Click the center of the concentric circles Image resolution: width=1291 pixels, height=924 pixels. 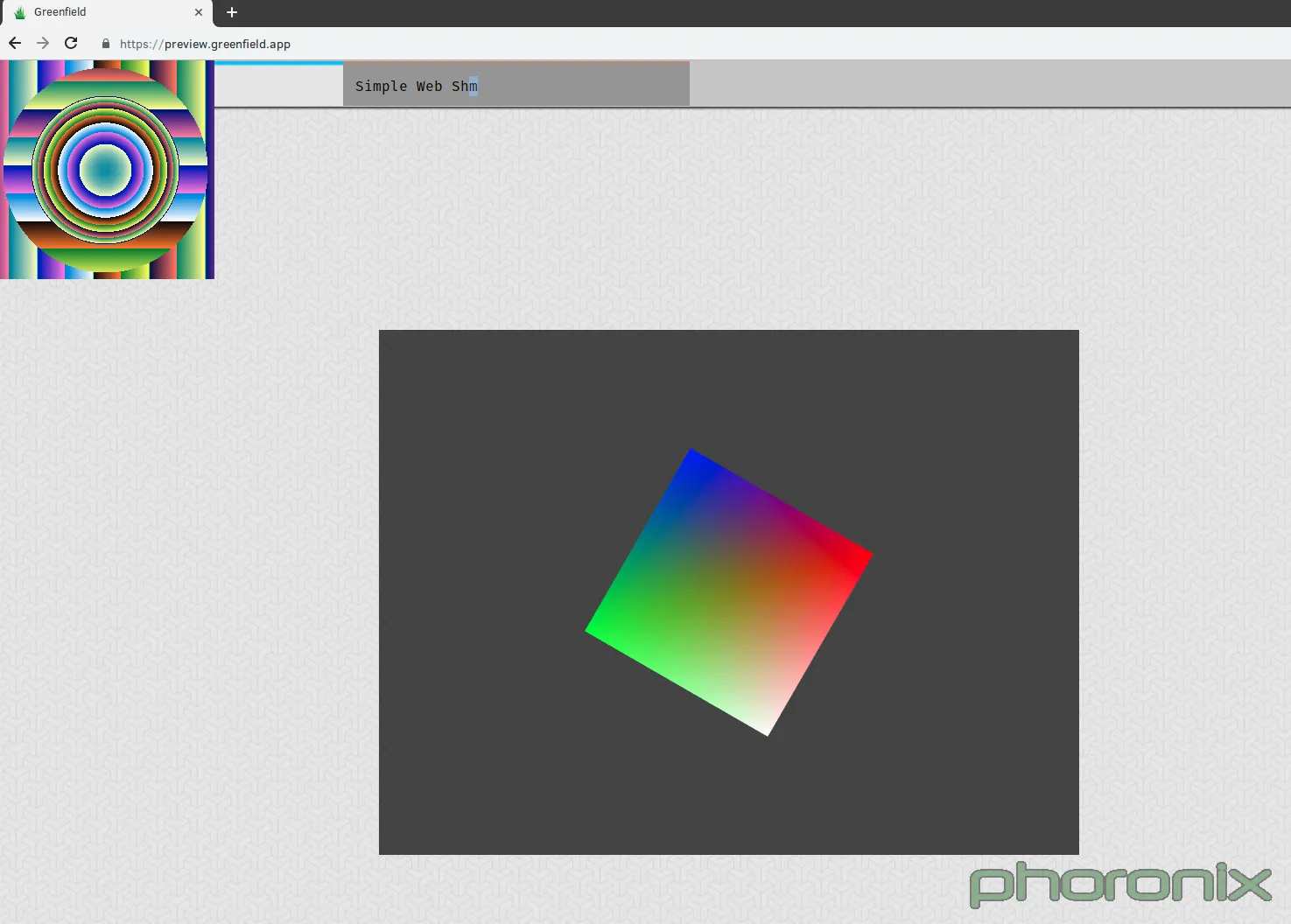click(105, 171)
